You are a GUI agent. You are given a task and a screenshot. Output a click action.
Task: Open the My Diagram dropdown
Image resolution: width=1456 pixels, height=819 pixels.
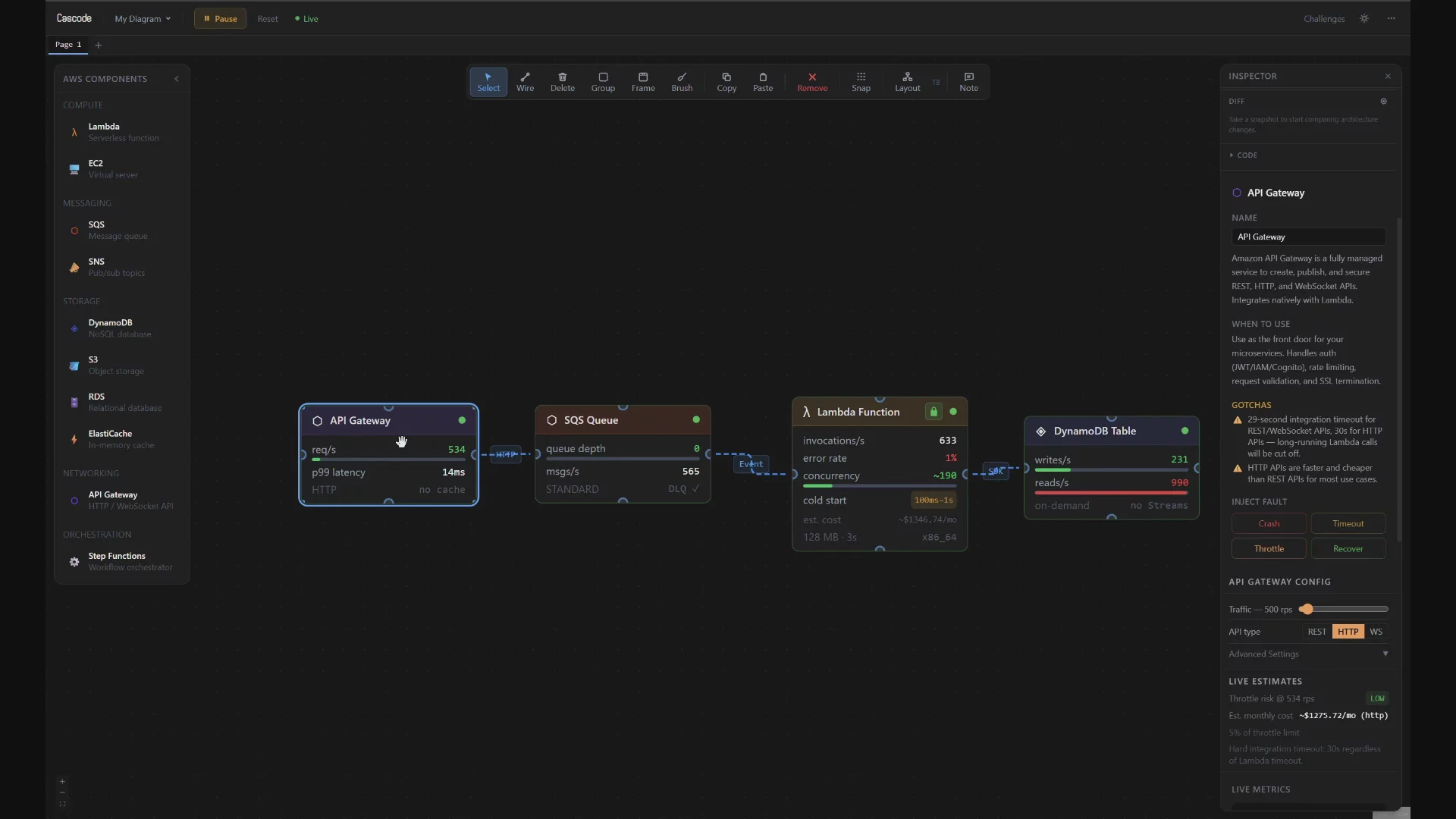click(x=143, y=19)
